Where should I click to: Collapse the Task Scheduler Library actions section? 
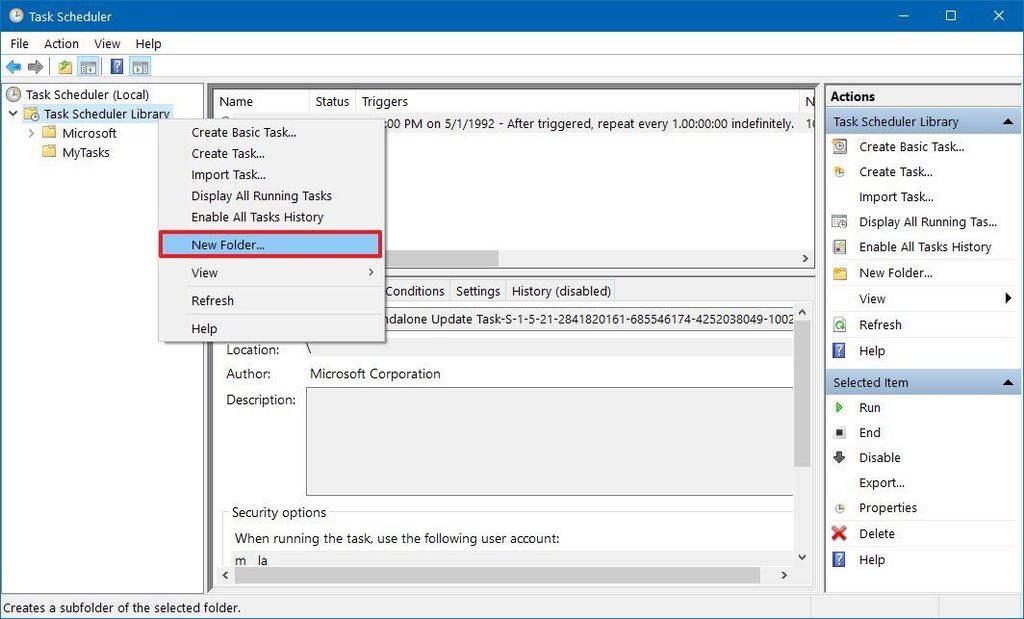point(1009,120)
